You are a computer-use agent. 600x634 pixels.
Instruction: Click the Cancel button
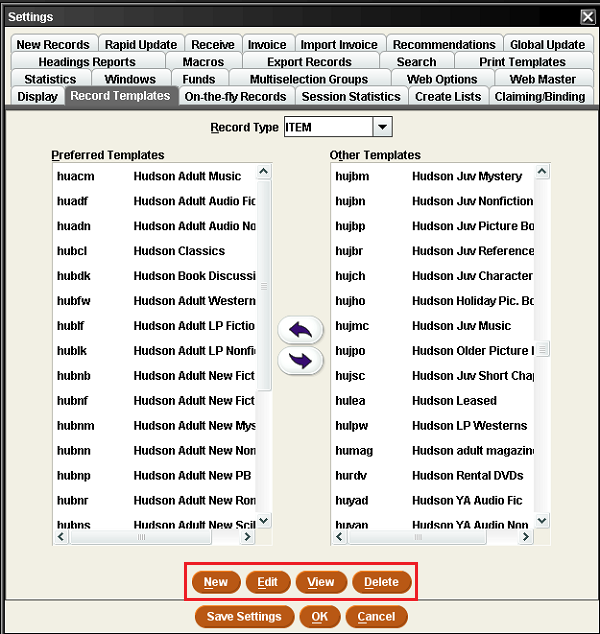click(376, 616)
